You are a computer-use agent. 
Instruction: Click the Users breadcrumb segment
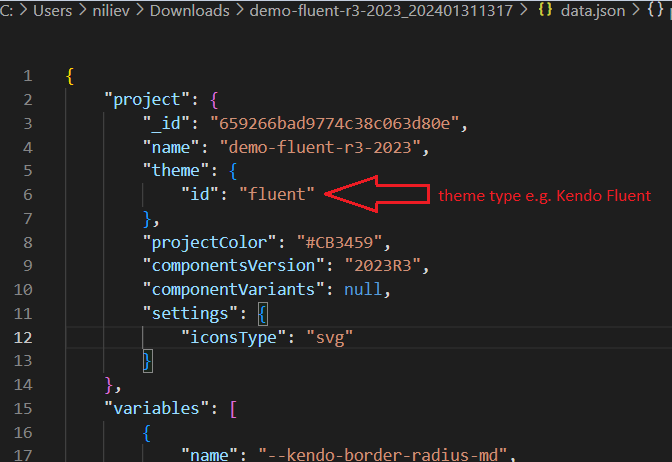coord(52,10)
